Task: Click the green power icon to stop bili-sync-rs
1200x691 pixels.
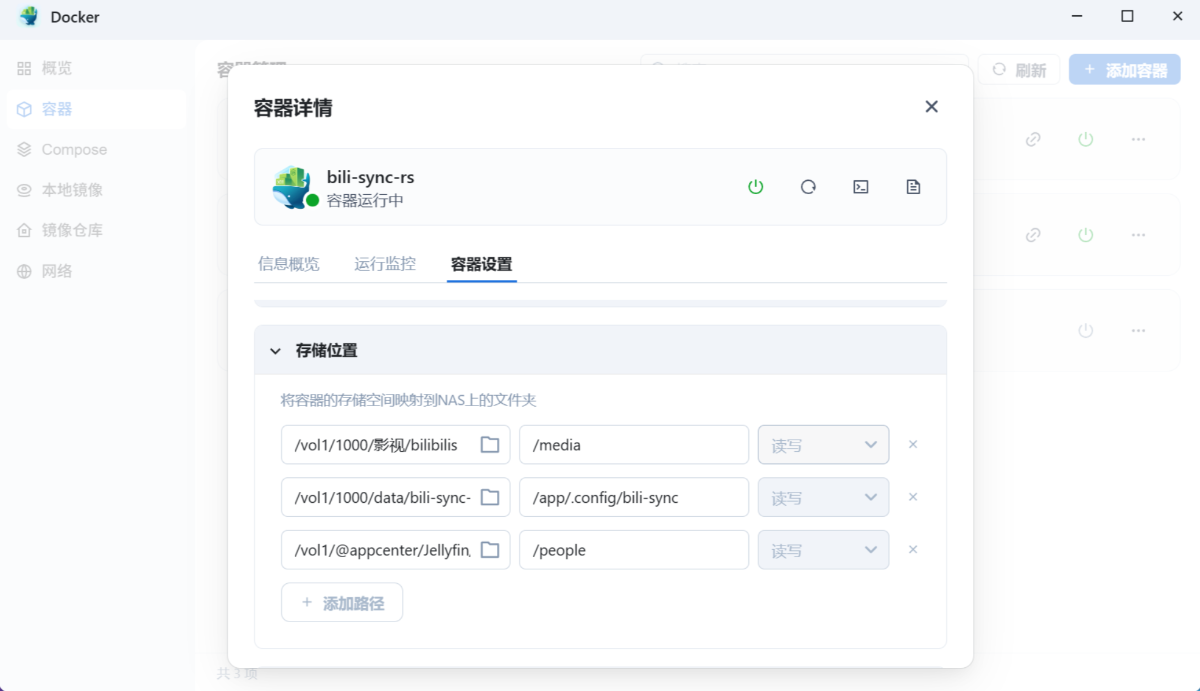Action: point(756,186)
